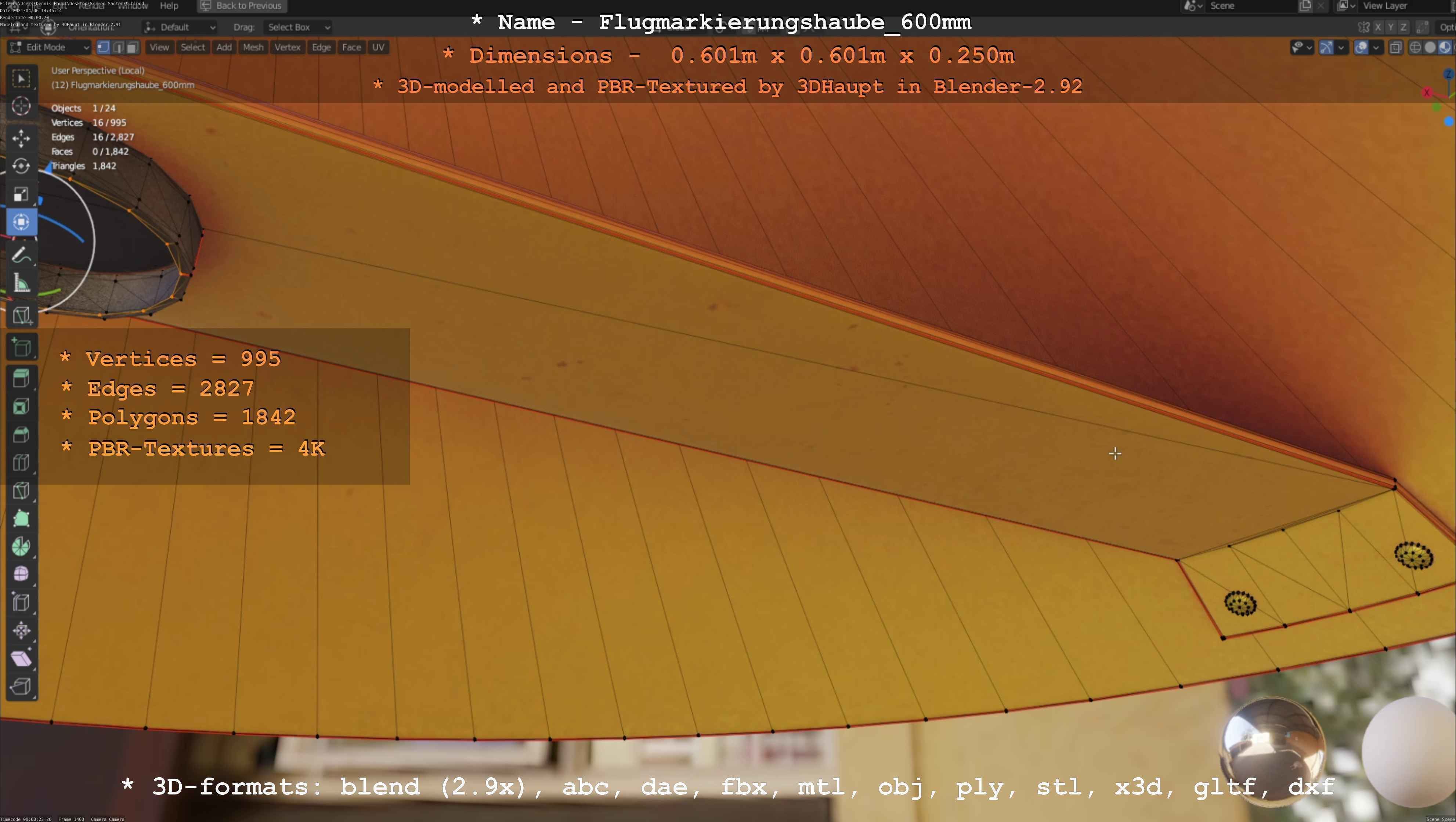Toggle viewport overlays display
Screen dimensions: 1456x822
pos(1362,47)
